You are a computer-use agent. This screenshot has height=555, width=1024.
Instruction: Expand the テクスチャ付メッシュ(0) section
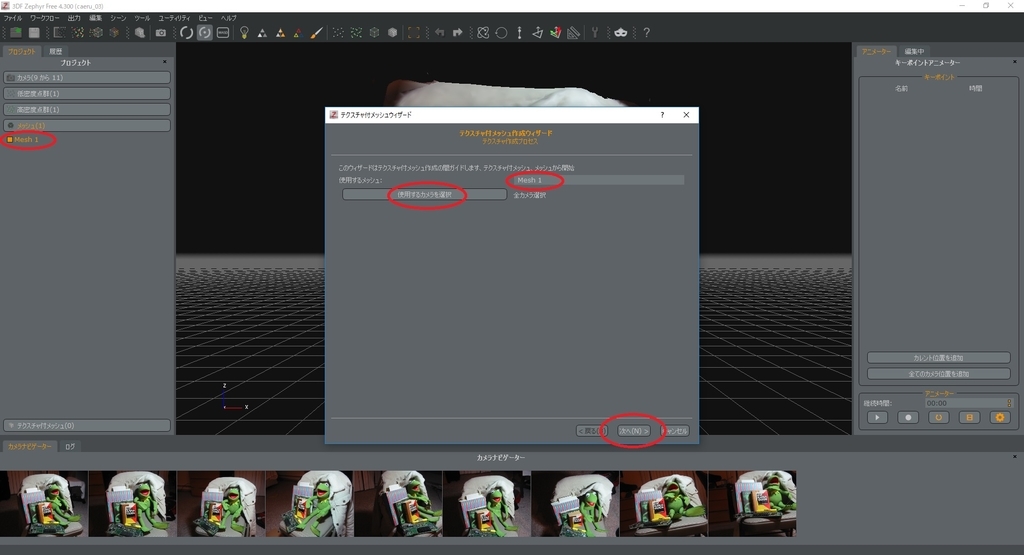tap(87, 425)
